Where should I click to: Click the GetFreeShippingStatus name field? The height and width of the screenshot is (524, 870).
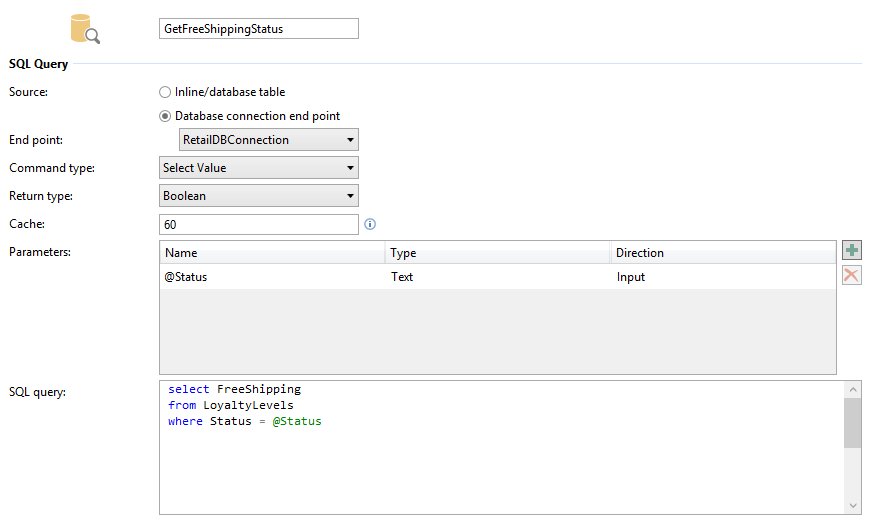(258, 29)
